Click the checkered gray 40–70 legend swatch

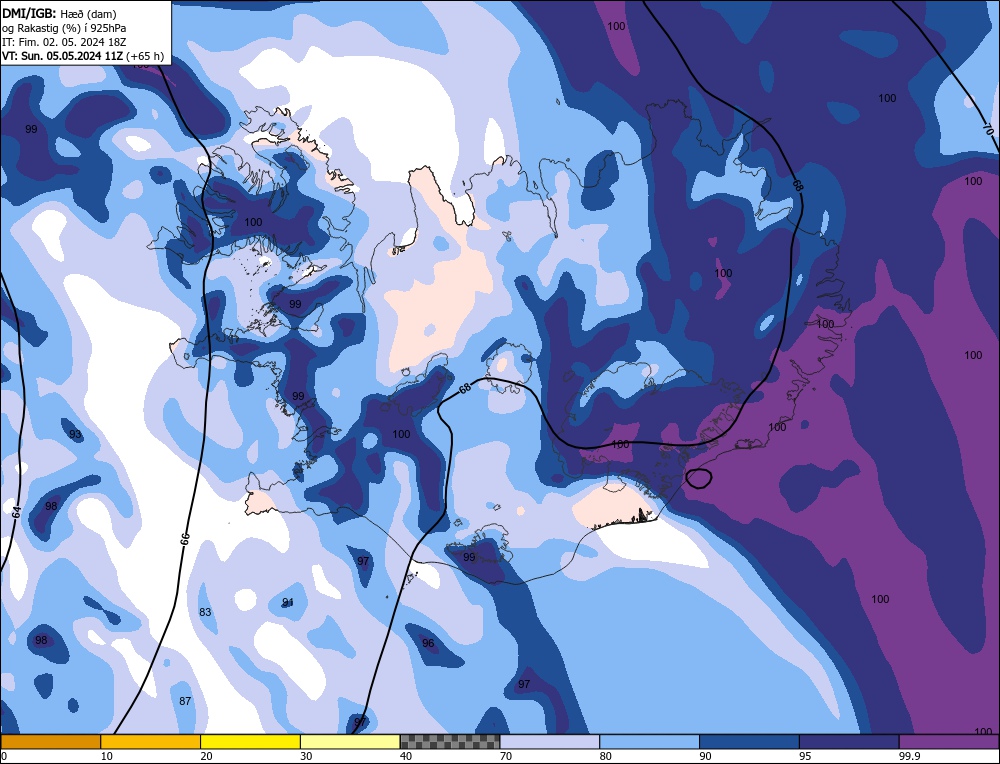click(x=450, y=741)
